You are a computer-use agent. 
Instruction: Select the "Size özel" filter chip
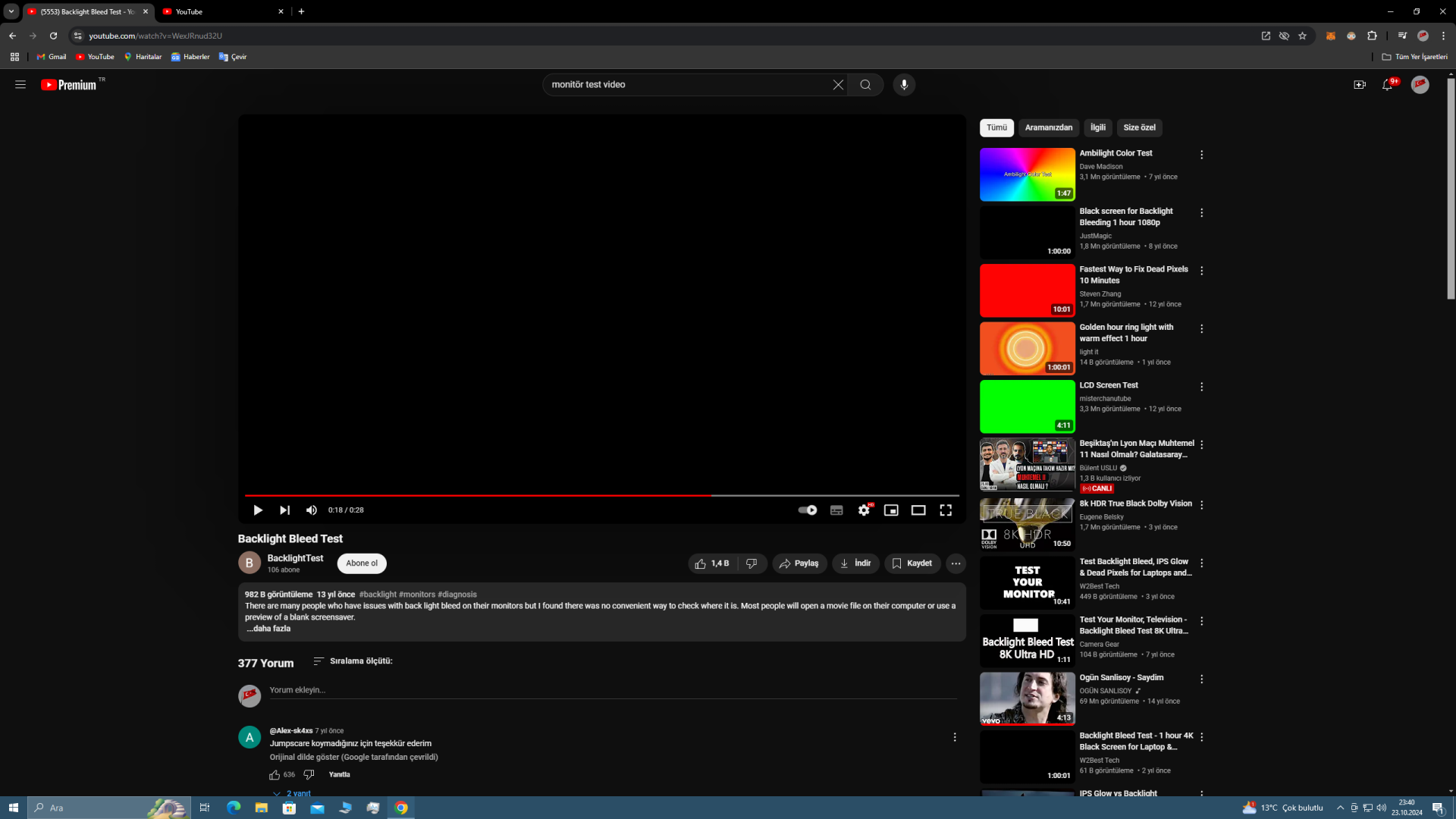point(1139,127)
